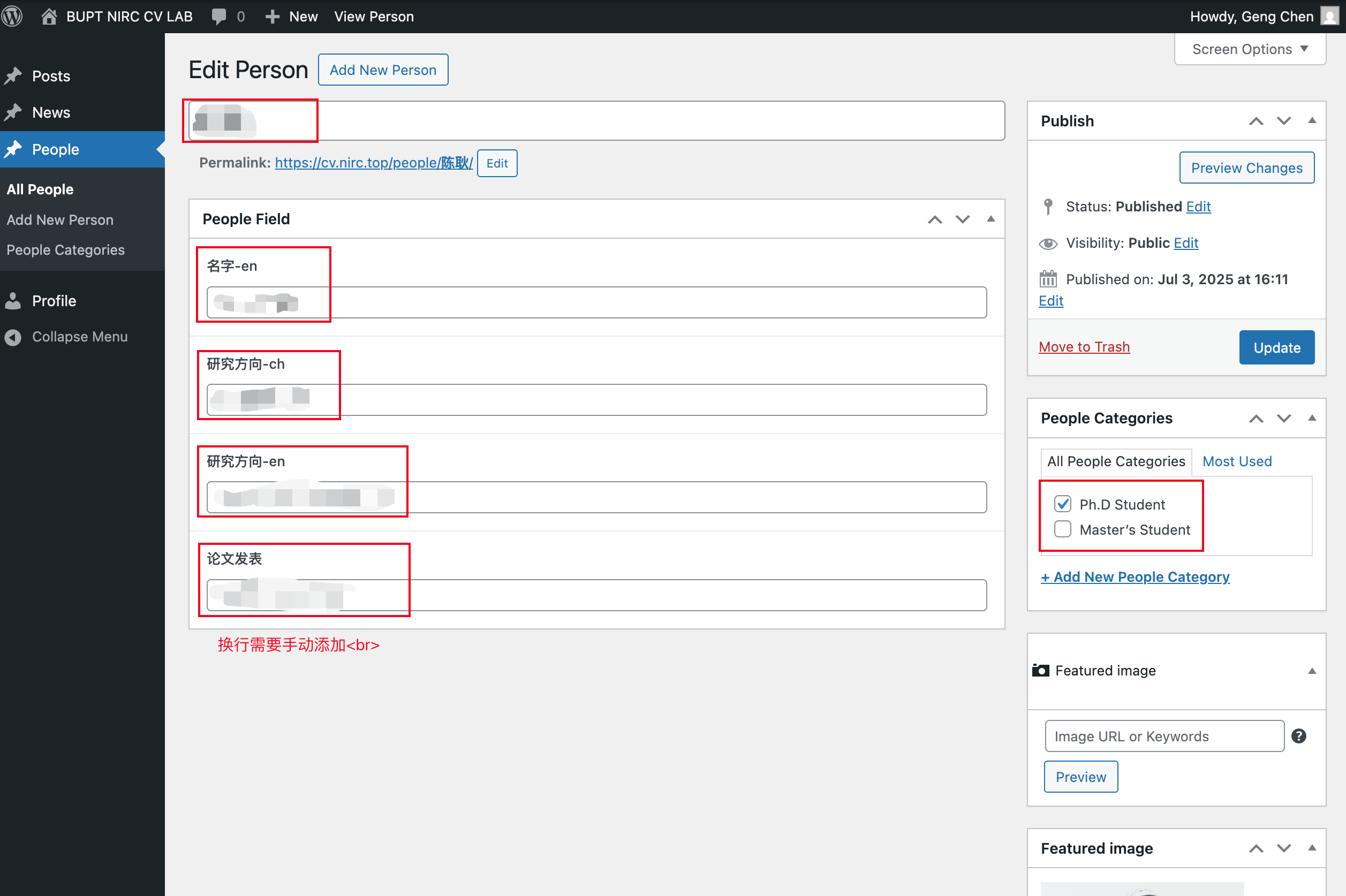Viewport: 1346px width, 896px height.
Task: Move the People Field panel down with the chevron
Action: (x=963, y=219)
